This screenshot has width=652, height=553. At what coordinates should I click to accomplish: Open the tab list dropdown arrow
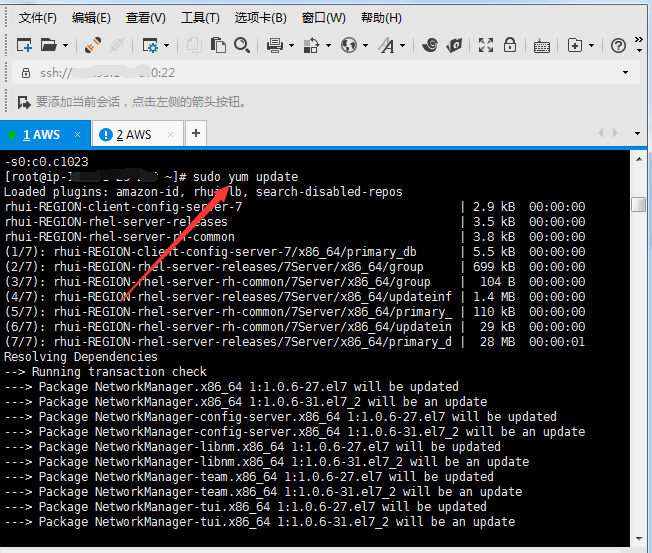(x=637, y=133)
